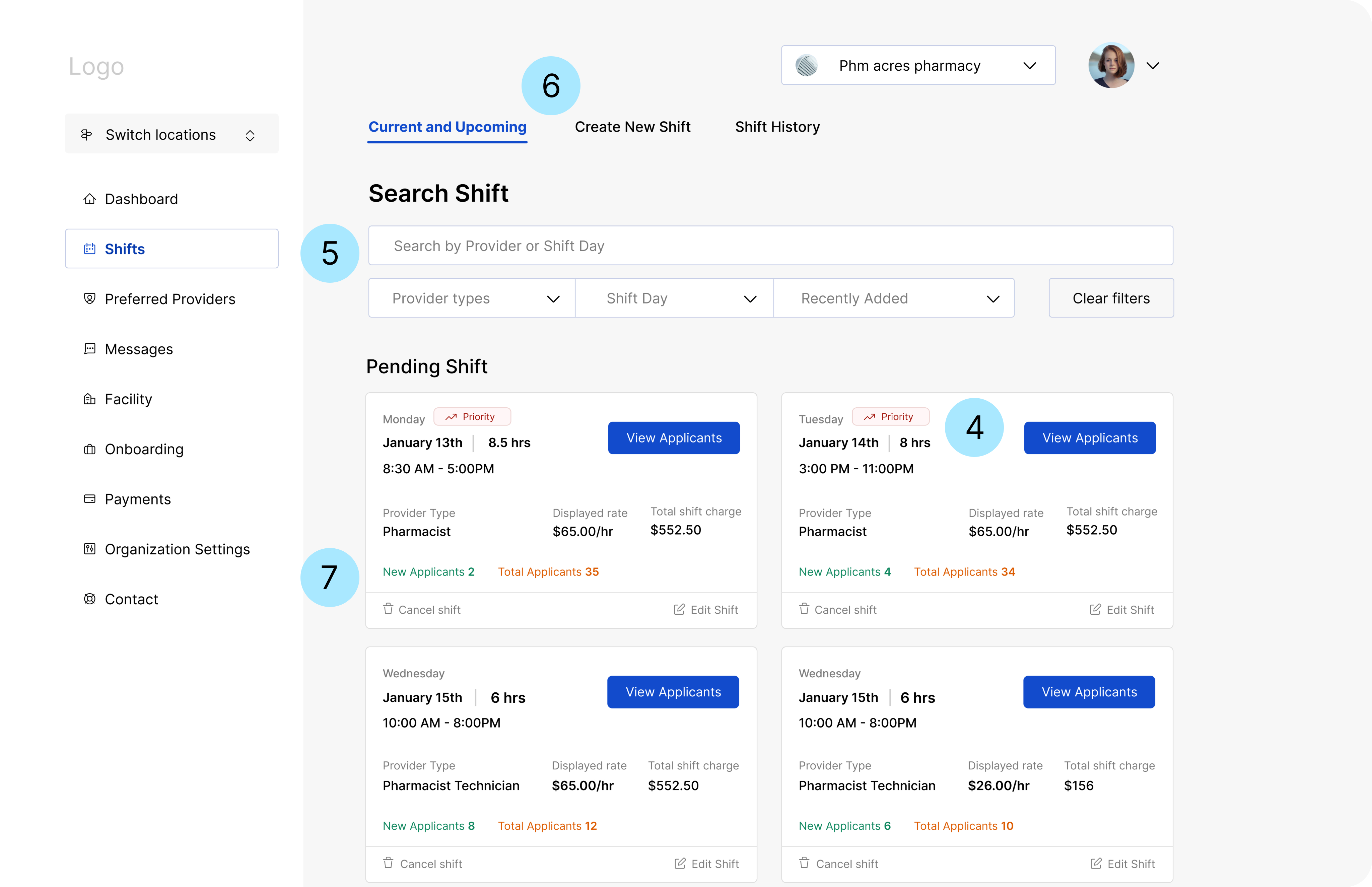The height and width of the screenshot is (887, 1372).
Task: Click the Messages chat icon
Action: click(89, 348)
